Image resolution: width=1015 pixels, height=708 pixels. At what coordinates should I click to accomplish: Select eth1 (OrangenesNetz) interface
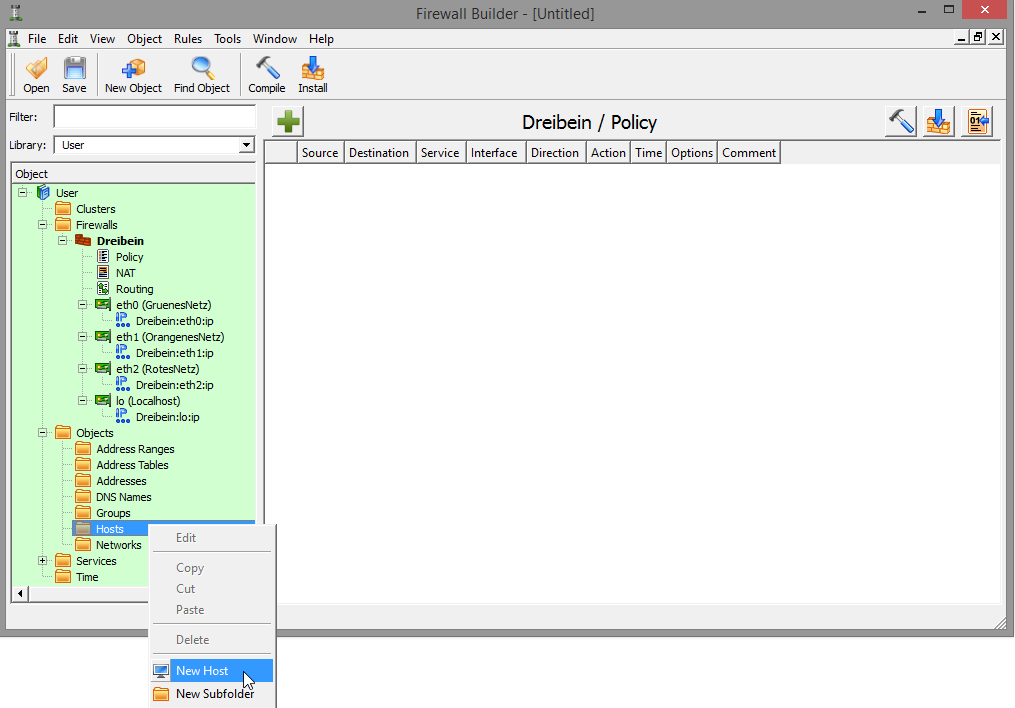click(x=169, y=337)
